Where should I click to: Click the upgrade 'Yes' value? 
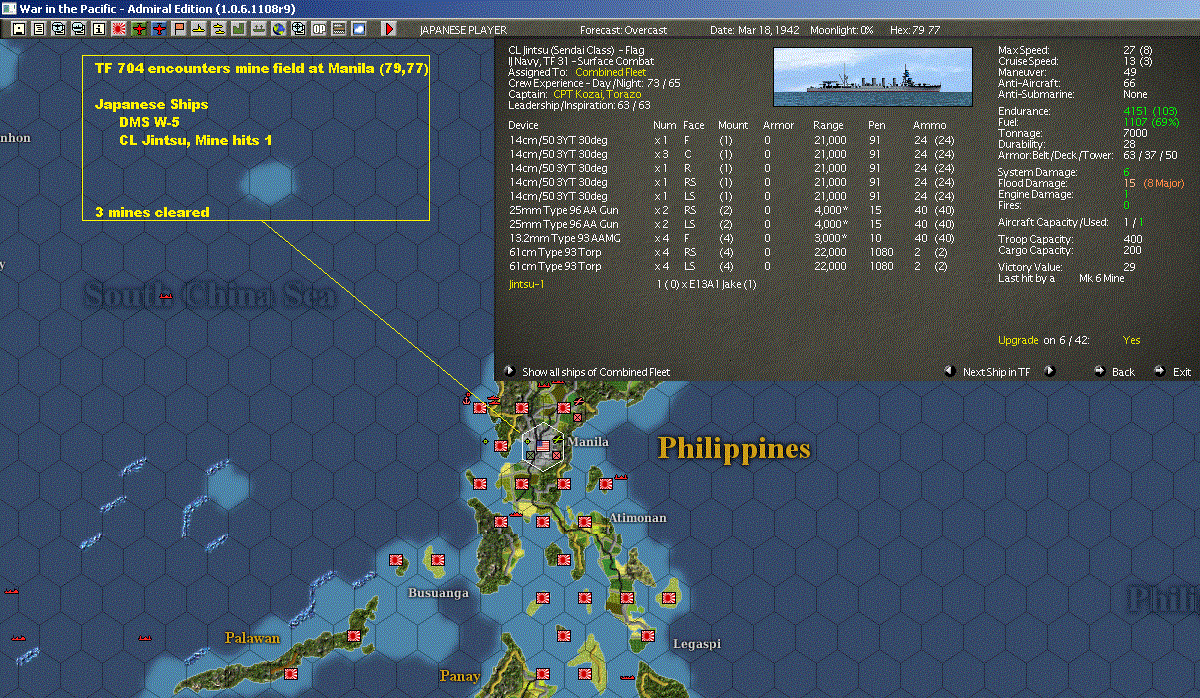1131,340
